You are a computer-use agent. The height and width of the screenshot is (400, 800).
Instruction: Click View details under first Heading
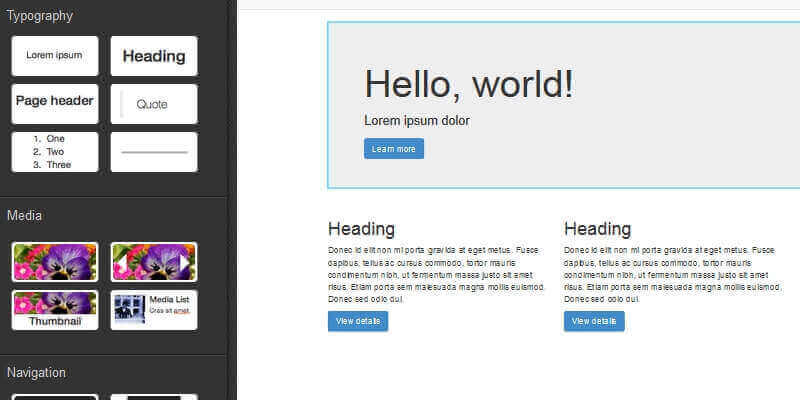click(x=358, y=321)
